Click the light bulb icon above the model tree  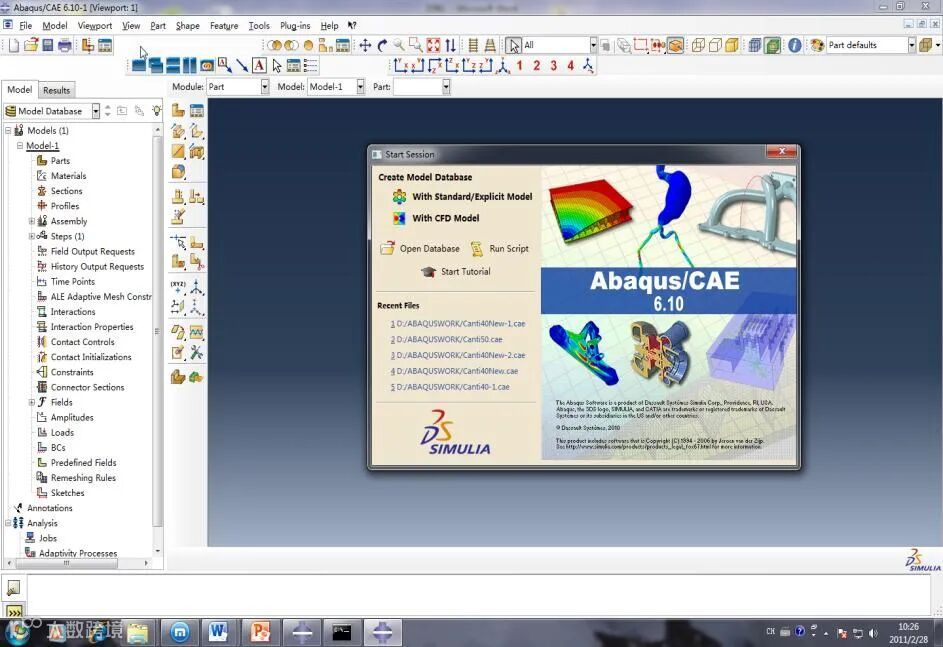pos(156,111)
